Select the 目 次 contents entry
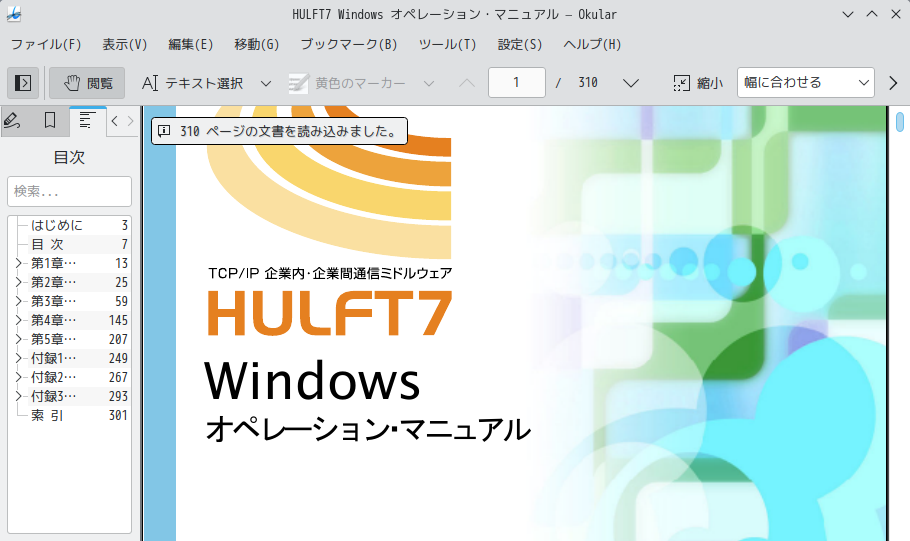Image resolution: width=910 pixels, height=541 pixels. pos(47,244)
